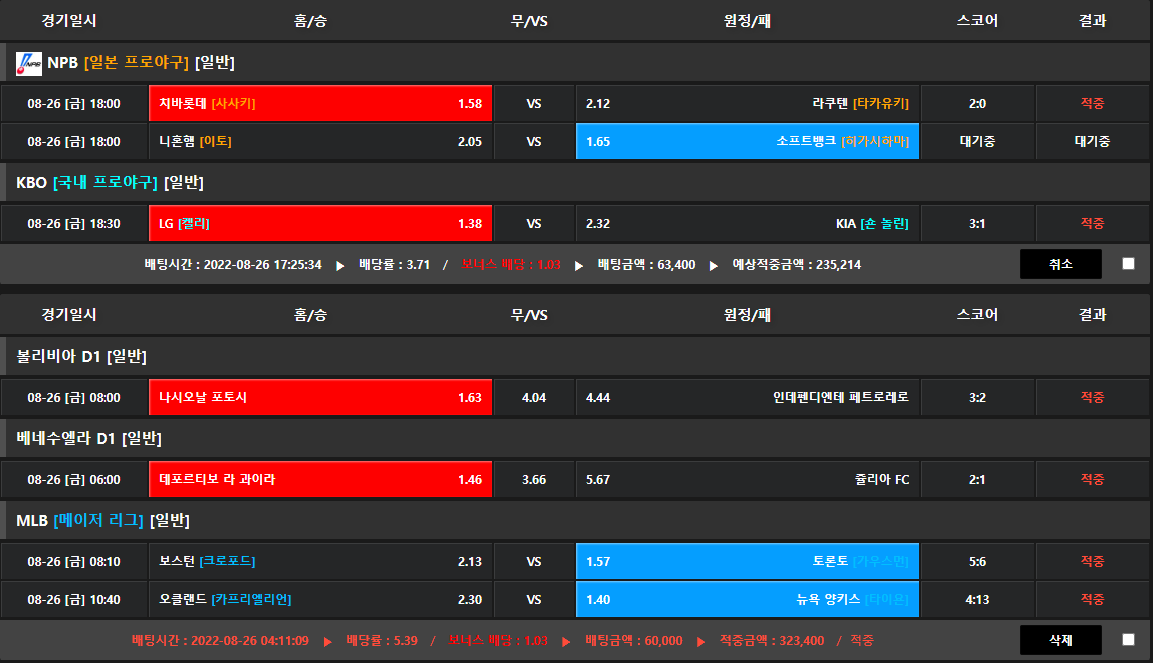Check the checkbox beside 삭제 button
1153x663 pixels.
1128,640
